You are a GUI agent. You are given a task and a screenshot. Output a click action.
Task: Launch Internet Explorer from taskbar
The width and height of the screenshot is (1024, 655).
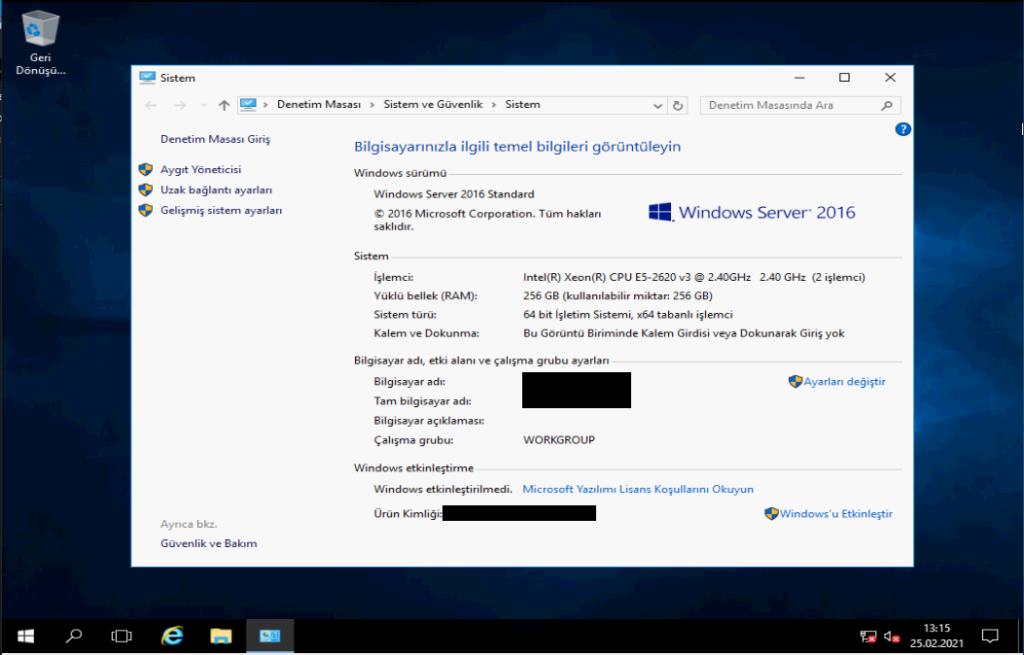(172, 636)
